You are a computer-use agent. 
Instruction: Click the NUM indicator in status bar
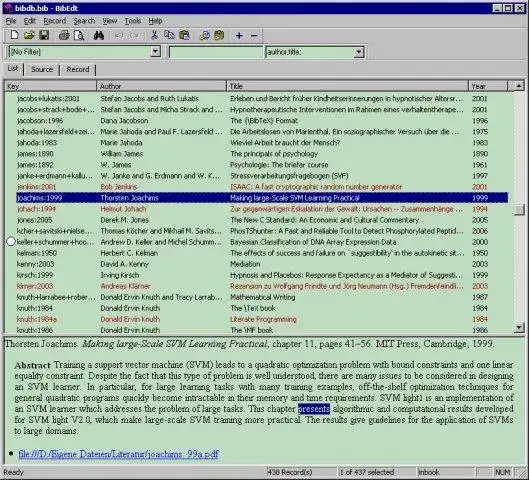click(x=503, y=473)
